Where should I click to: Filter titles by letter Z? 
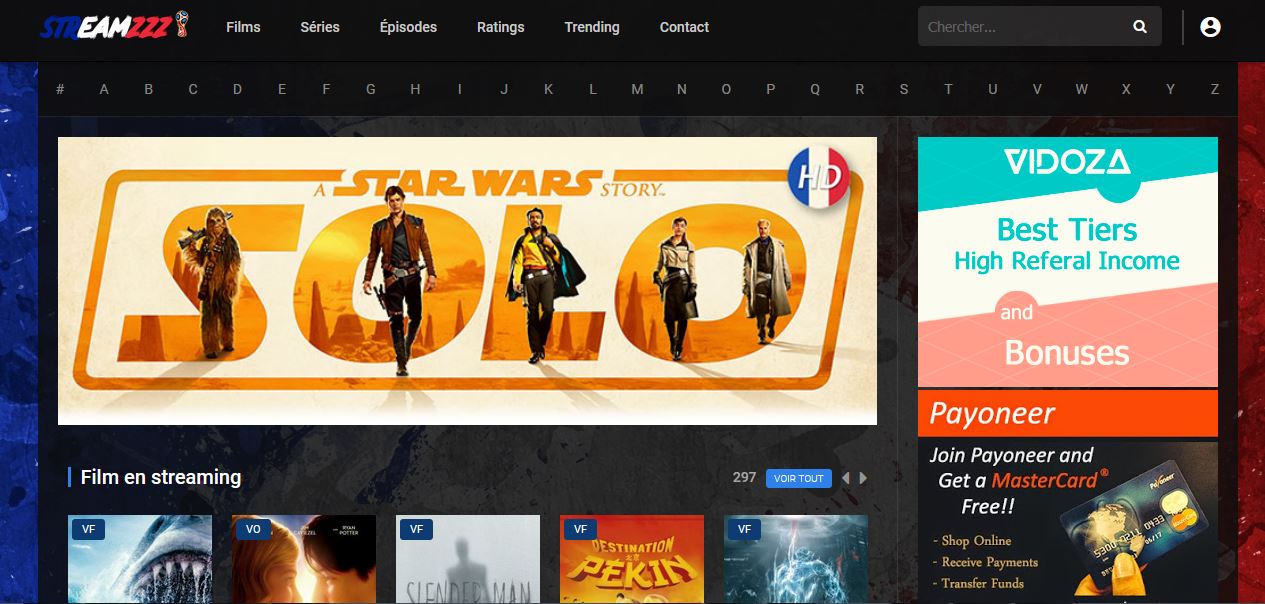tap(1215, 89)
